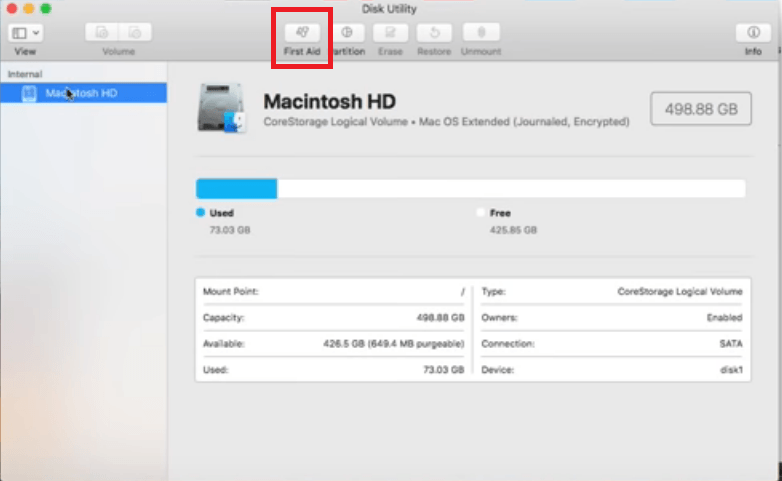Click the Macintosh HD volume title
Image resolution: width=782 pixels, height=481 pixels.
pyautogui.click(x=329, y=102)
